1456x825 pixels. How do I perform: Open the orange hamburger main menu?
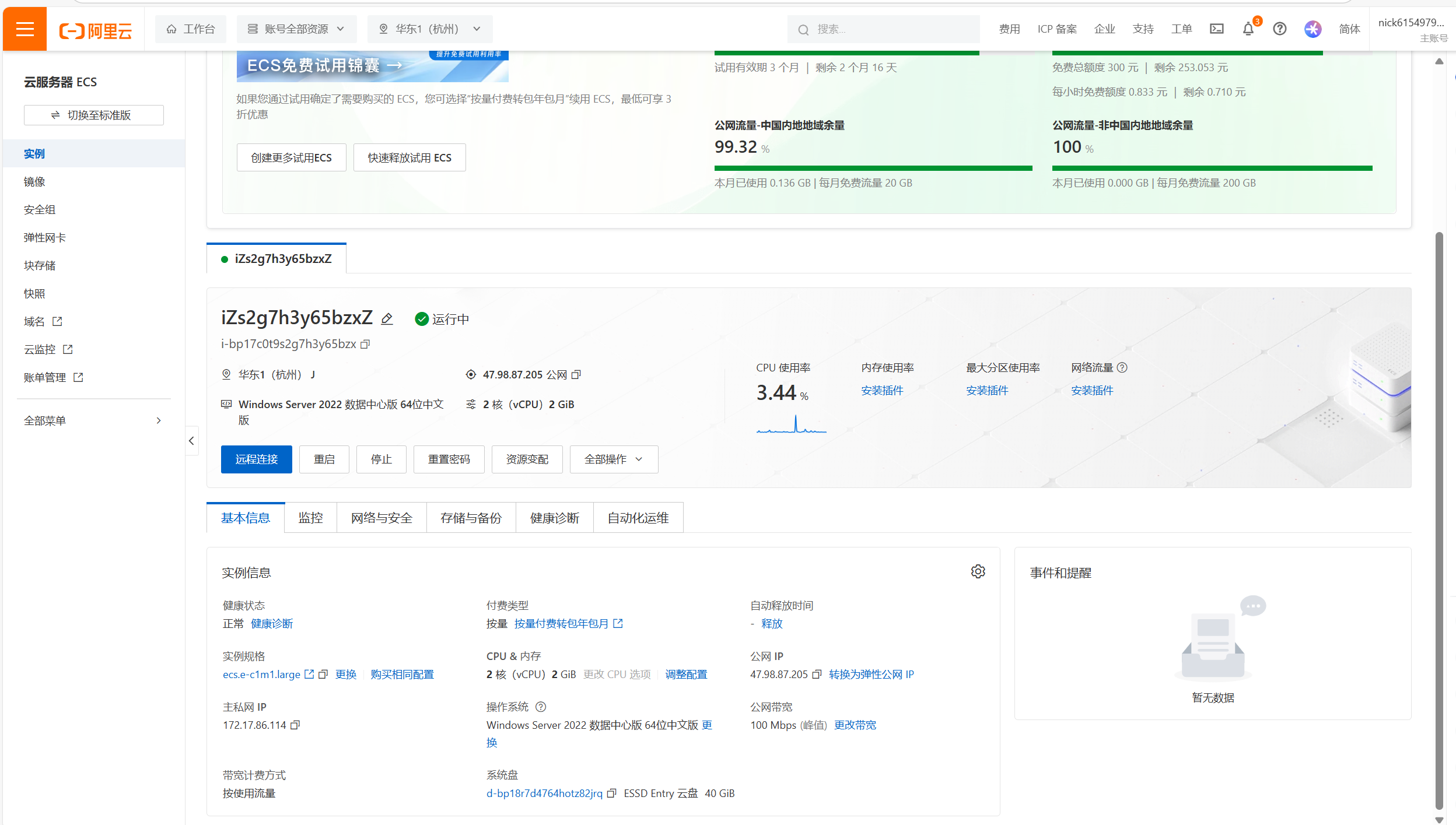pos(24,29)
